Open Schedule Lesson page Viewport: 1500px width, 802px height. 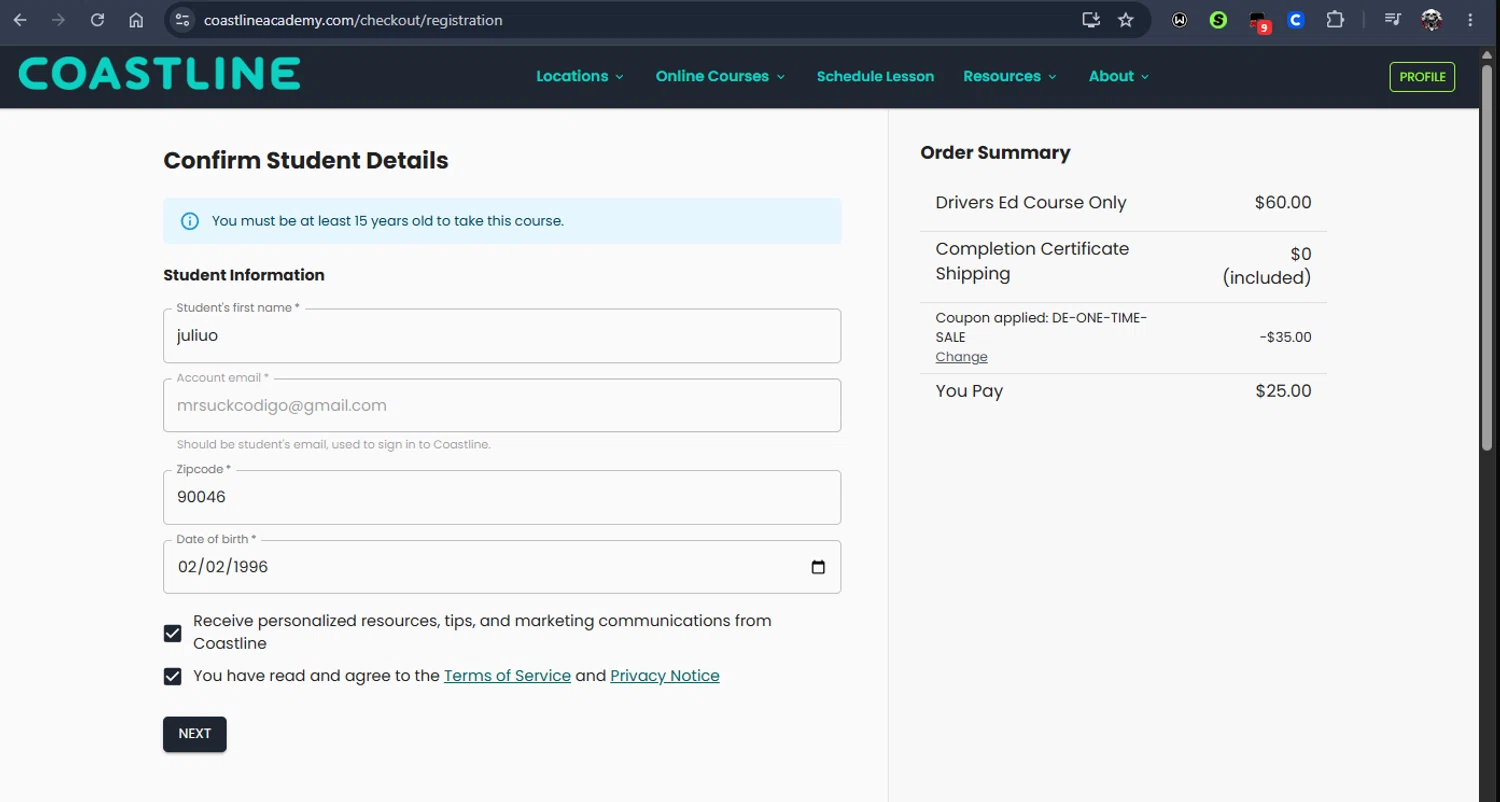tap(875, 76)
